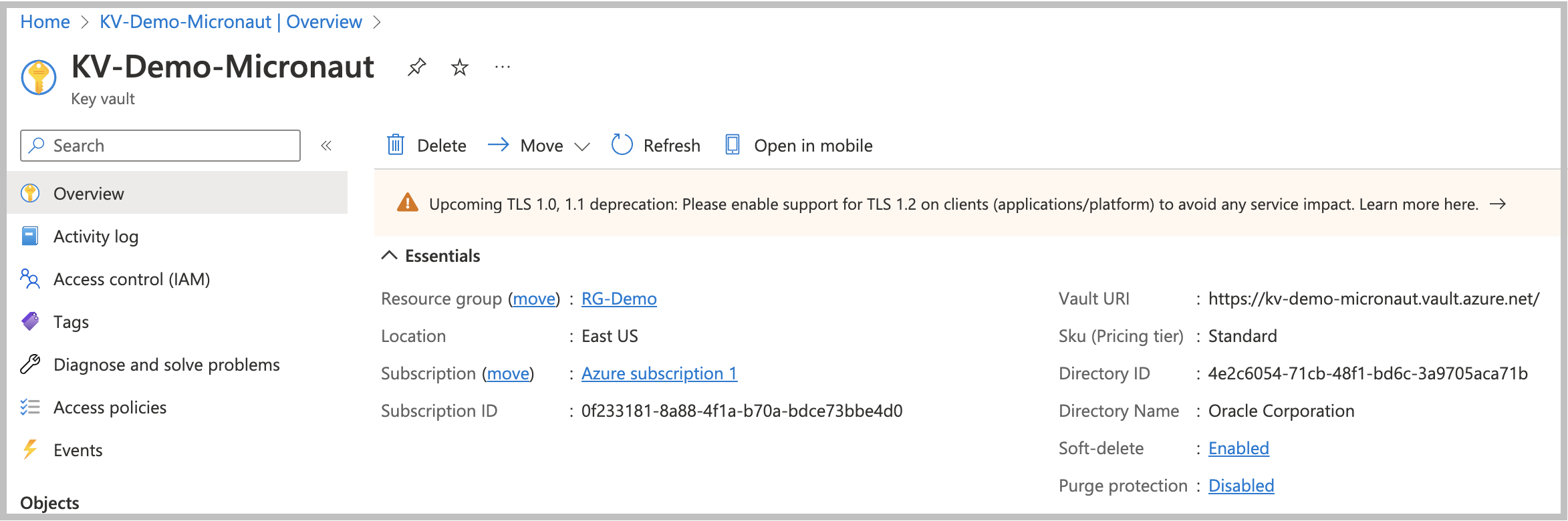
Task: Collapse the sidebar with double chevron
Action: click(x=326, y=146)
